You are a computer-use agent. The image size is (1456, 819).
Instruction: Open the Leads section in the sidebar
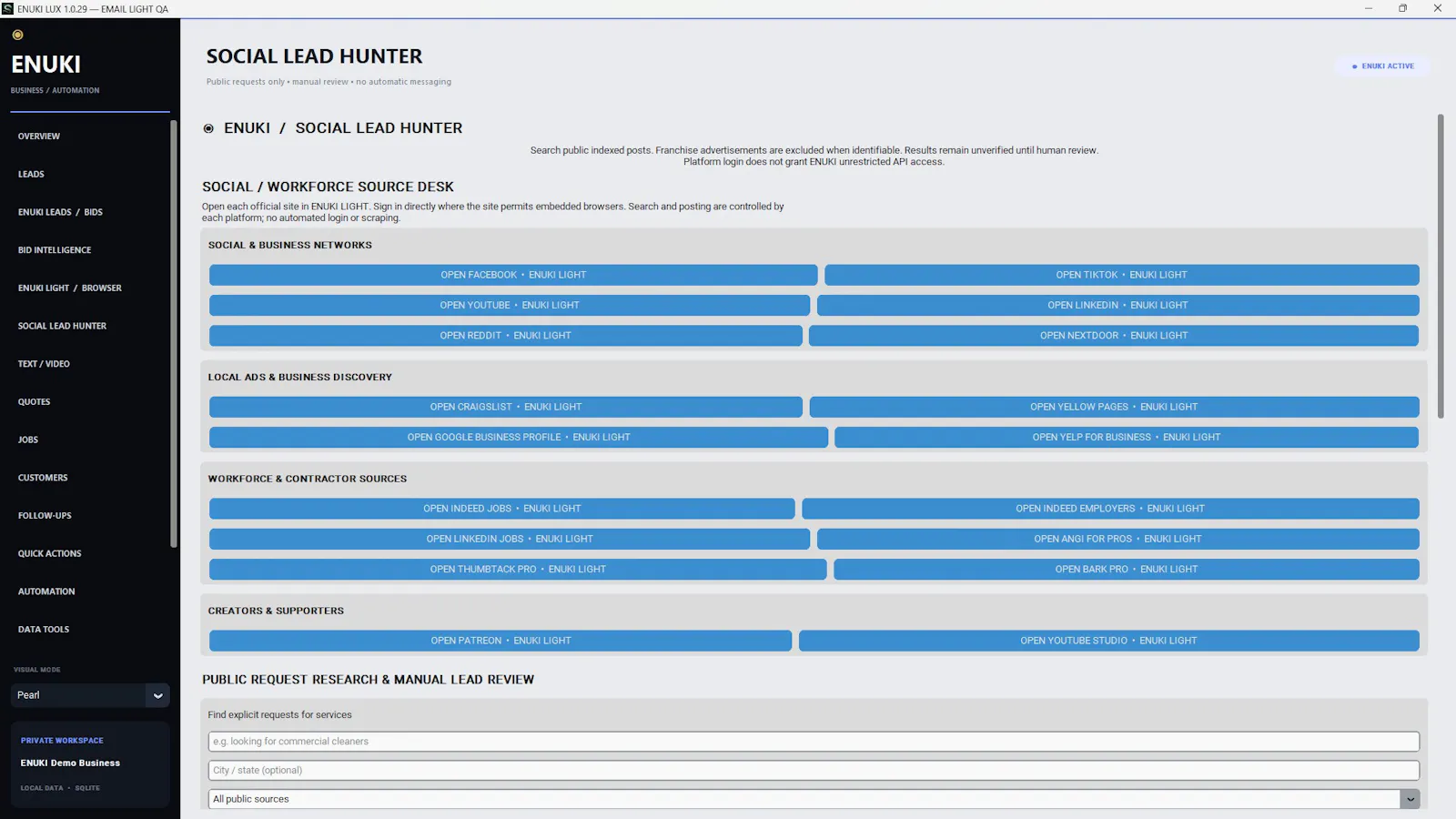pyautogui.click(x=31, y=174)
